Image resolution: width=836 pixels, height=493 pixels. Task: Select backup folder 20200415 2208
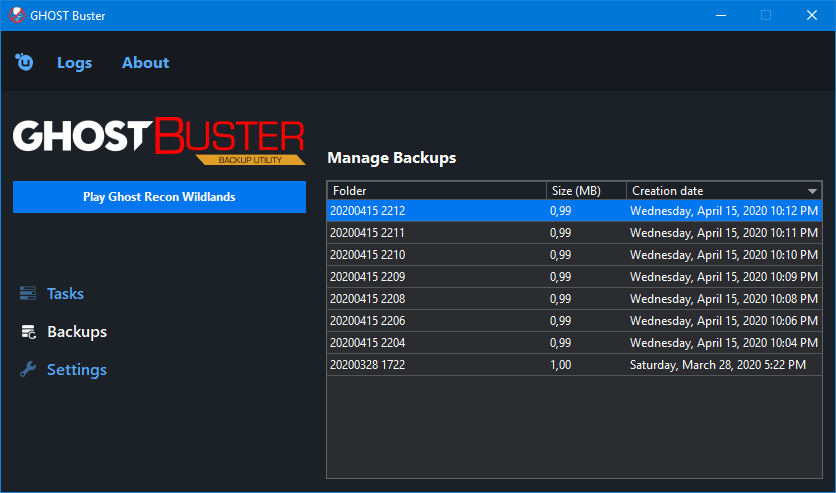(367, 298)
